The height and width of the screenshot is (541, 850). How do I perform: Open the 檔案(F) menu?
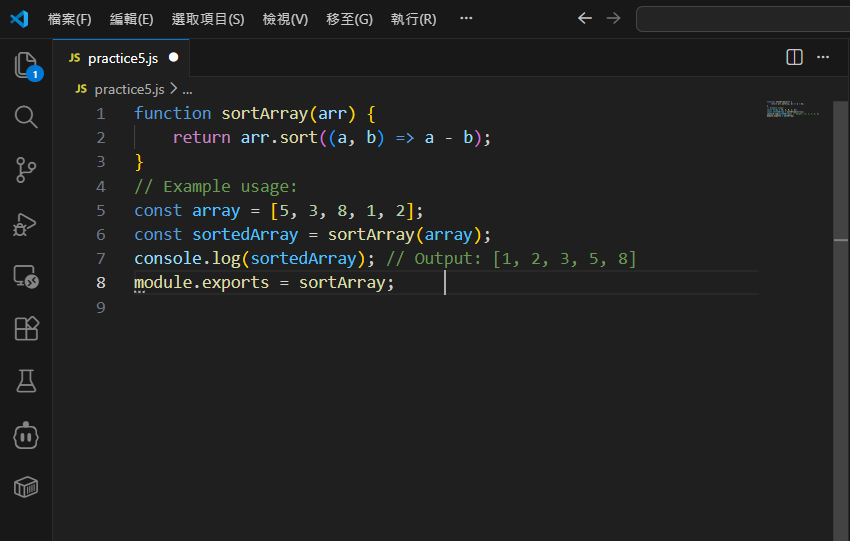(69, 19)
